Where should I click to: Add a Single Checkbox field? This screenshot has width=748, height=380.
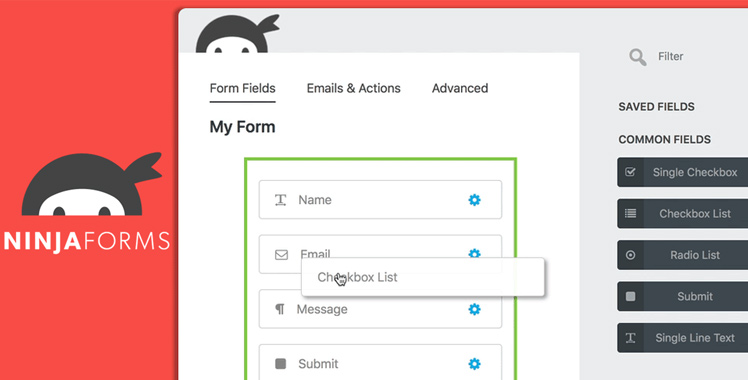[683, 172]
